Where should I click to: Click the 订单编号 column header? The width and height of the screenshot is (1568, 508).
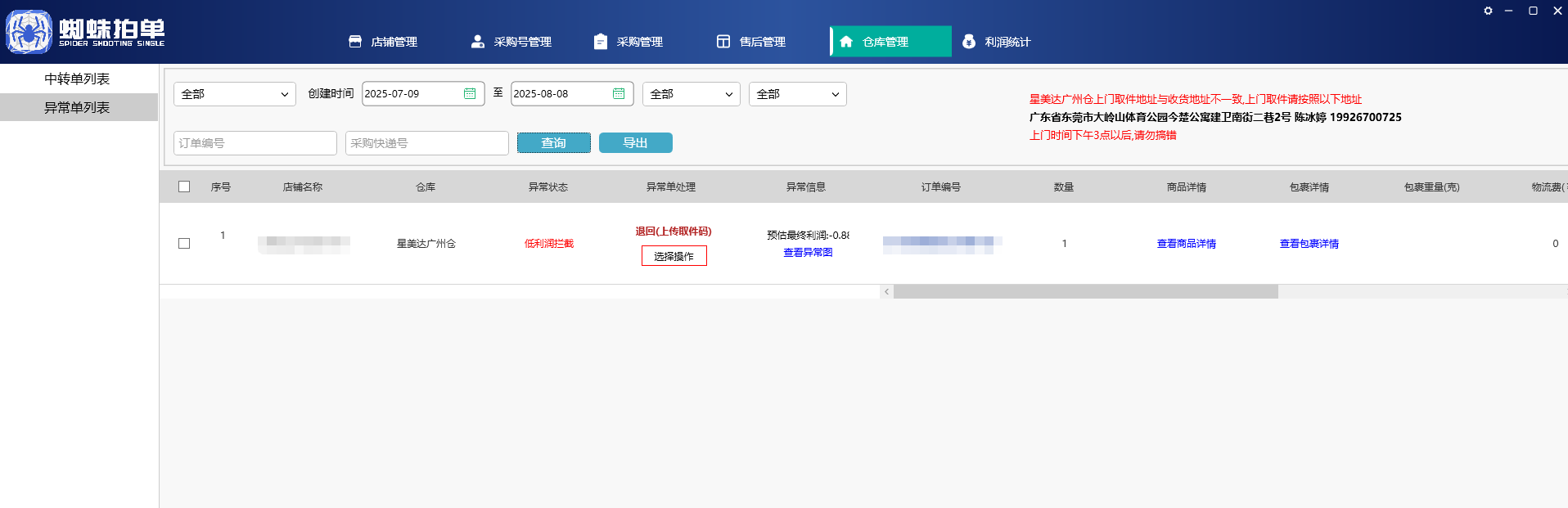[x=941, y=187]
